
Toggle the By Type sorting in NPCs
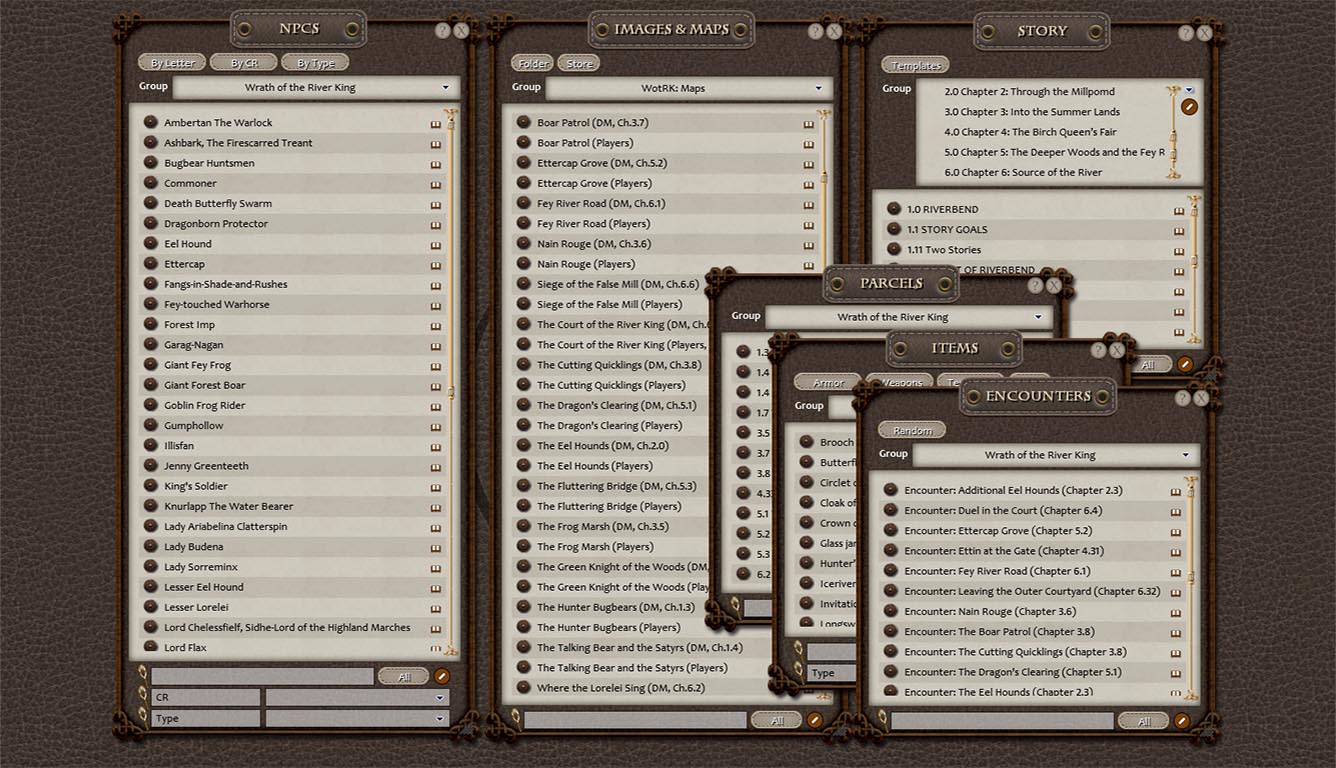(315, 62)
